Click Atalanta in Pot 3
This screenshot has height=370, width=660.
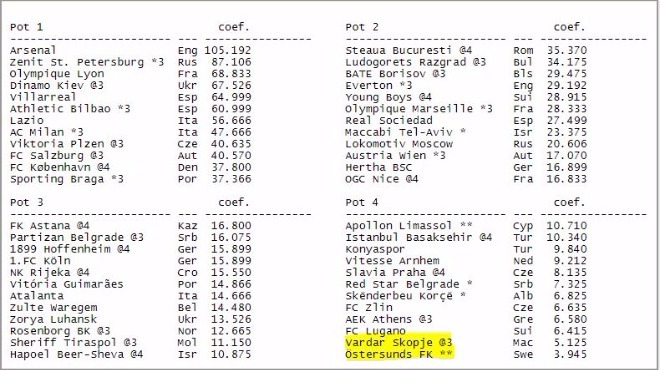(37, 296)
